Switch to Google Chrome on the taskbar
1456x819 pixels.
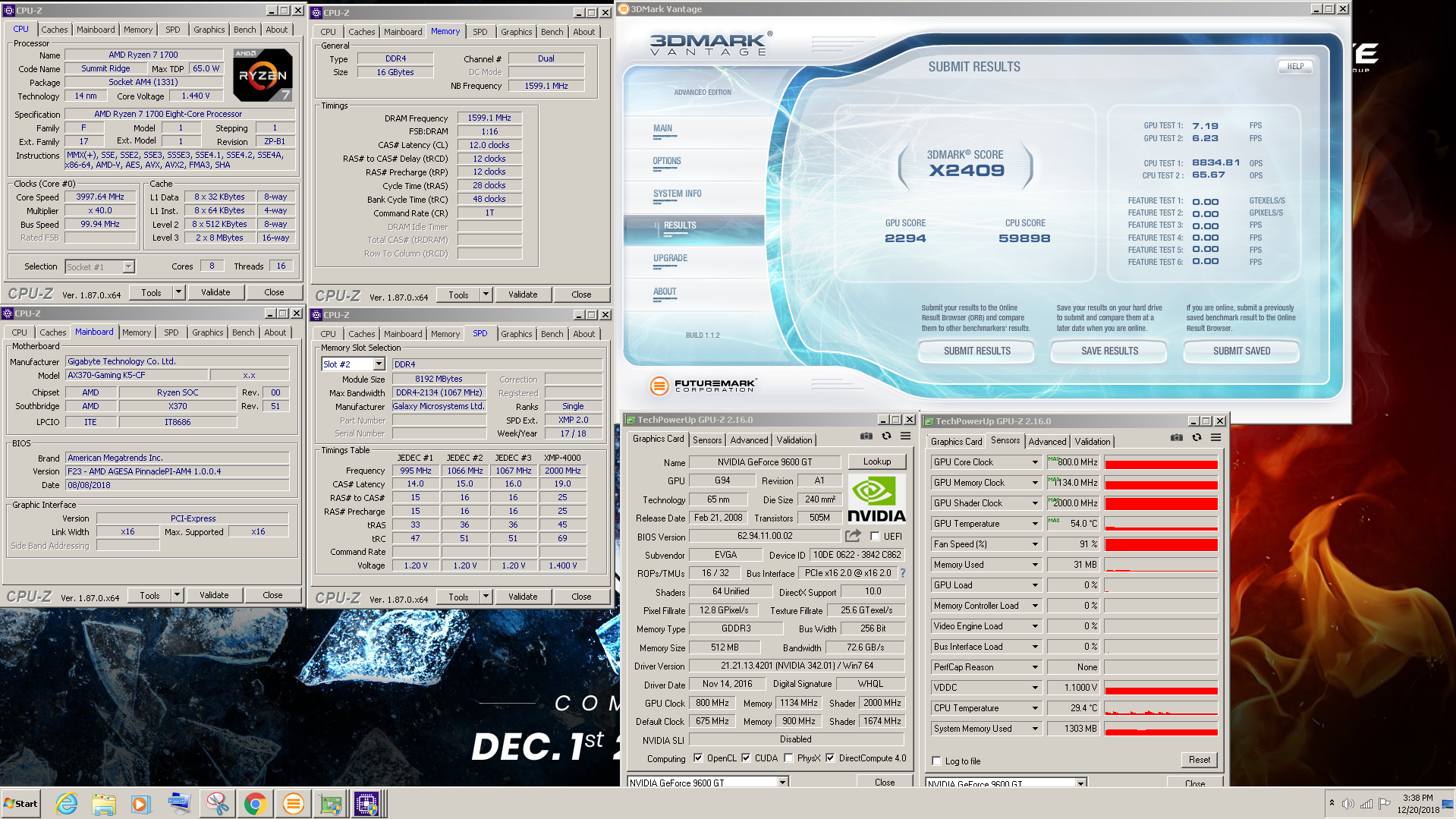tap(255, 803)
